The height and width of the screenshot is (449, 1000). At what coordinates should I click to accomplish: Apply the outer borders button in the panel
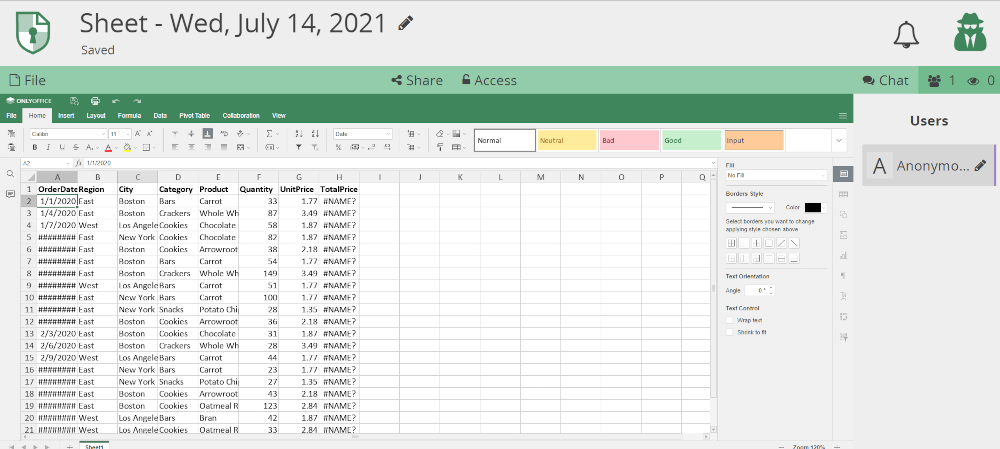[x=769, y=243]
